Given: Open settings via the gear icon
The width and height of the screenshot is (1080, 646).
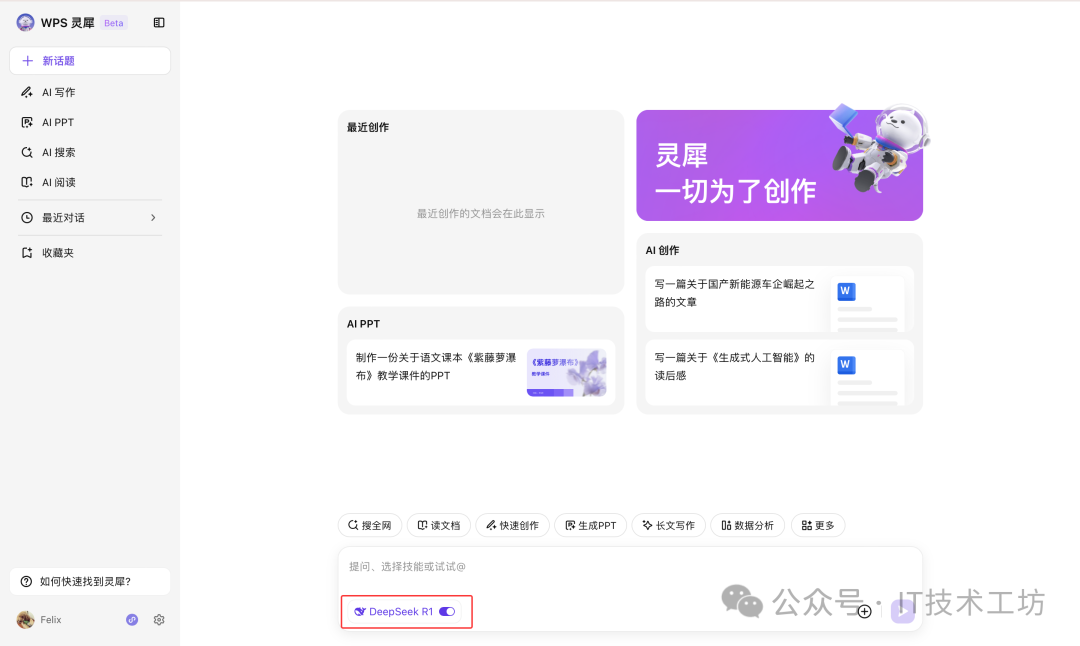Looking at the screenshot, I should 158,619.
